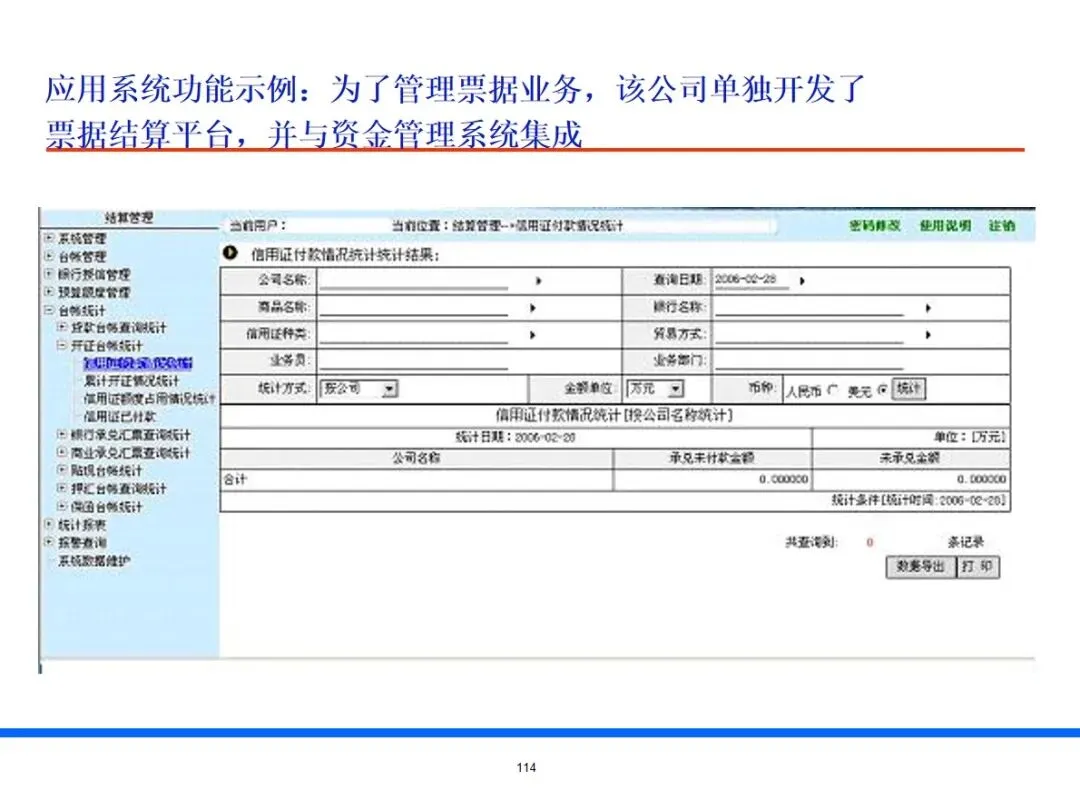1080x810 pixels.
Task: Expand the 银行授信管理 tree node
Action: click(49, 274)
